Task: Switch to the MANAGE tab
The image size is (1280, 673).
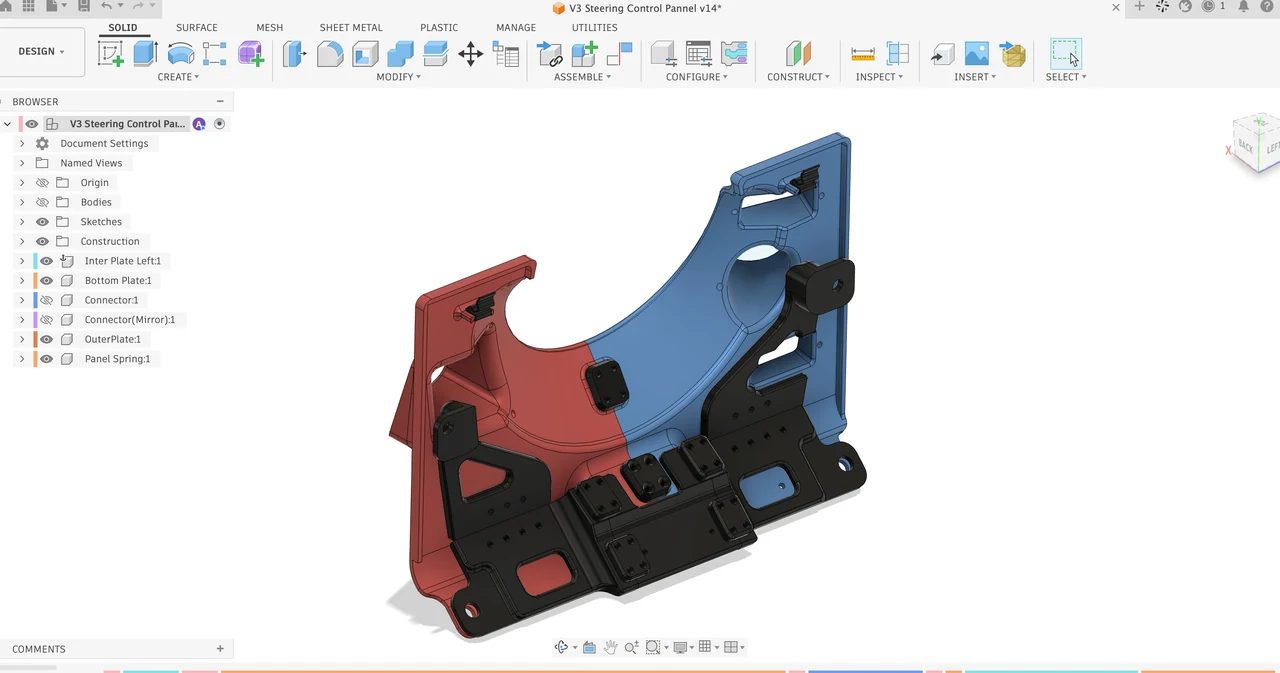Action: (x=516, y=28)
